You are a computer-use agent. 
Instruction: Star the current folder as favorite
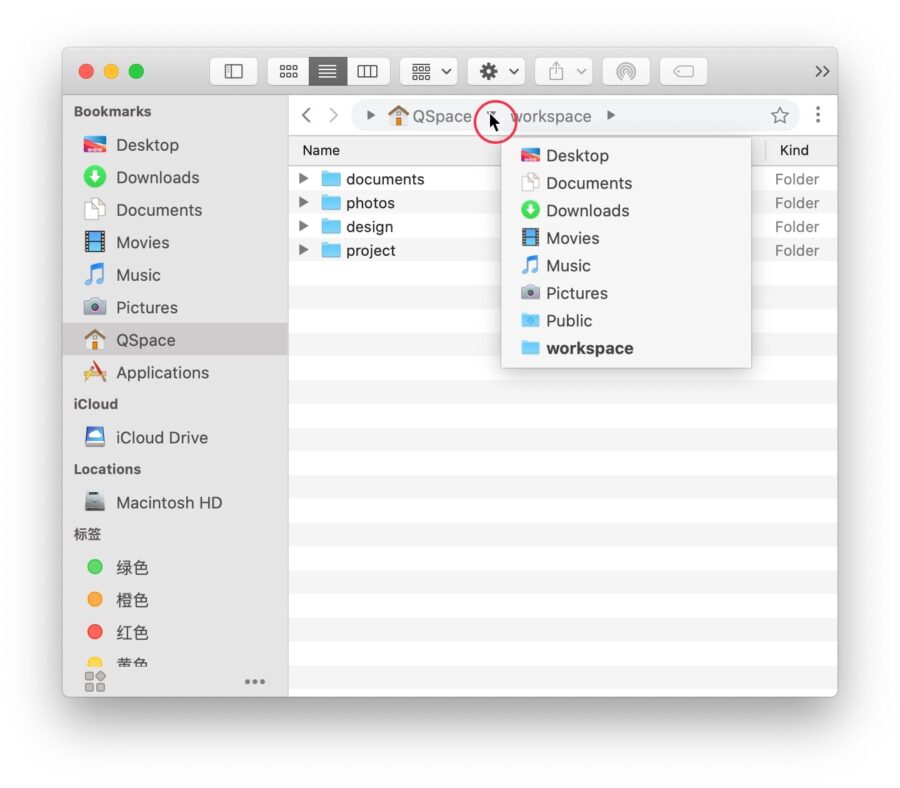(780, 115)
